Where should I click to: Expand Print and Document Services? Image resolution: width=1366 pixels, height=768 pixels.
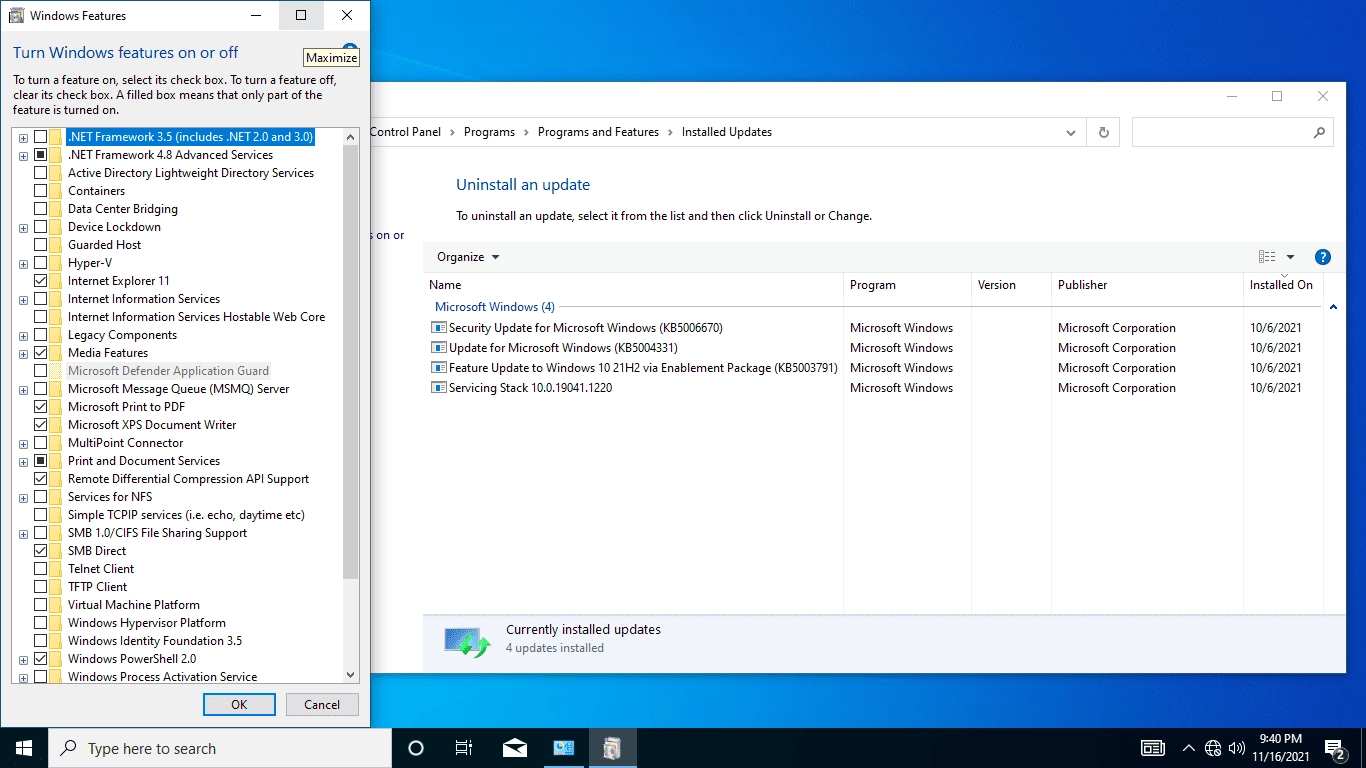pyautogui.click(x=23, y=461)
